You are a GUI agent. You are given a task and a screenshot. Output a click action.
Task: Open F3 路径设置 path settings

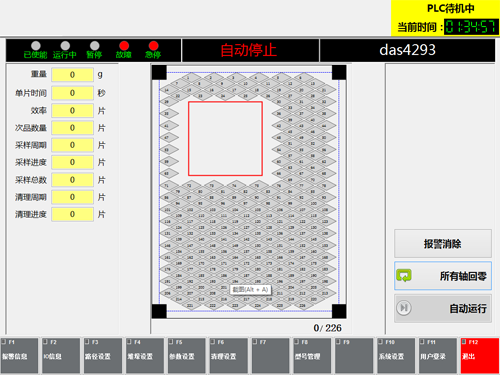(x=103, y=356)
